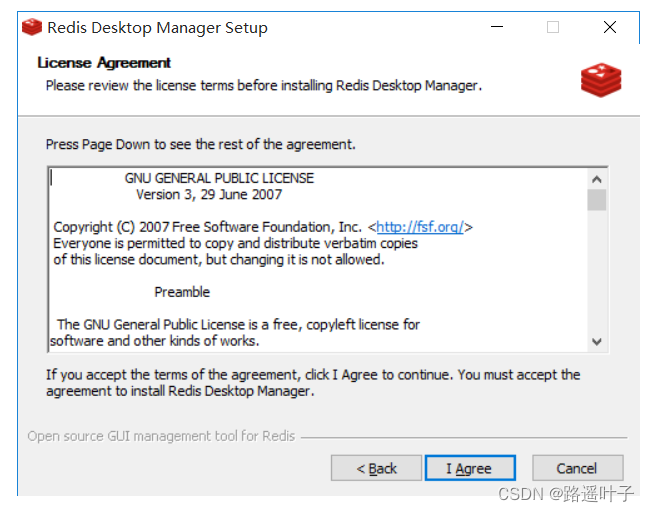Click the 'software and other kinds of works' line
This screenshot has height=512, width=650.
click(x=155, y=341)
